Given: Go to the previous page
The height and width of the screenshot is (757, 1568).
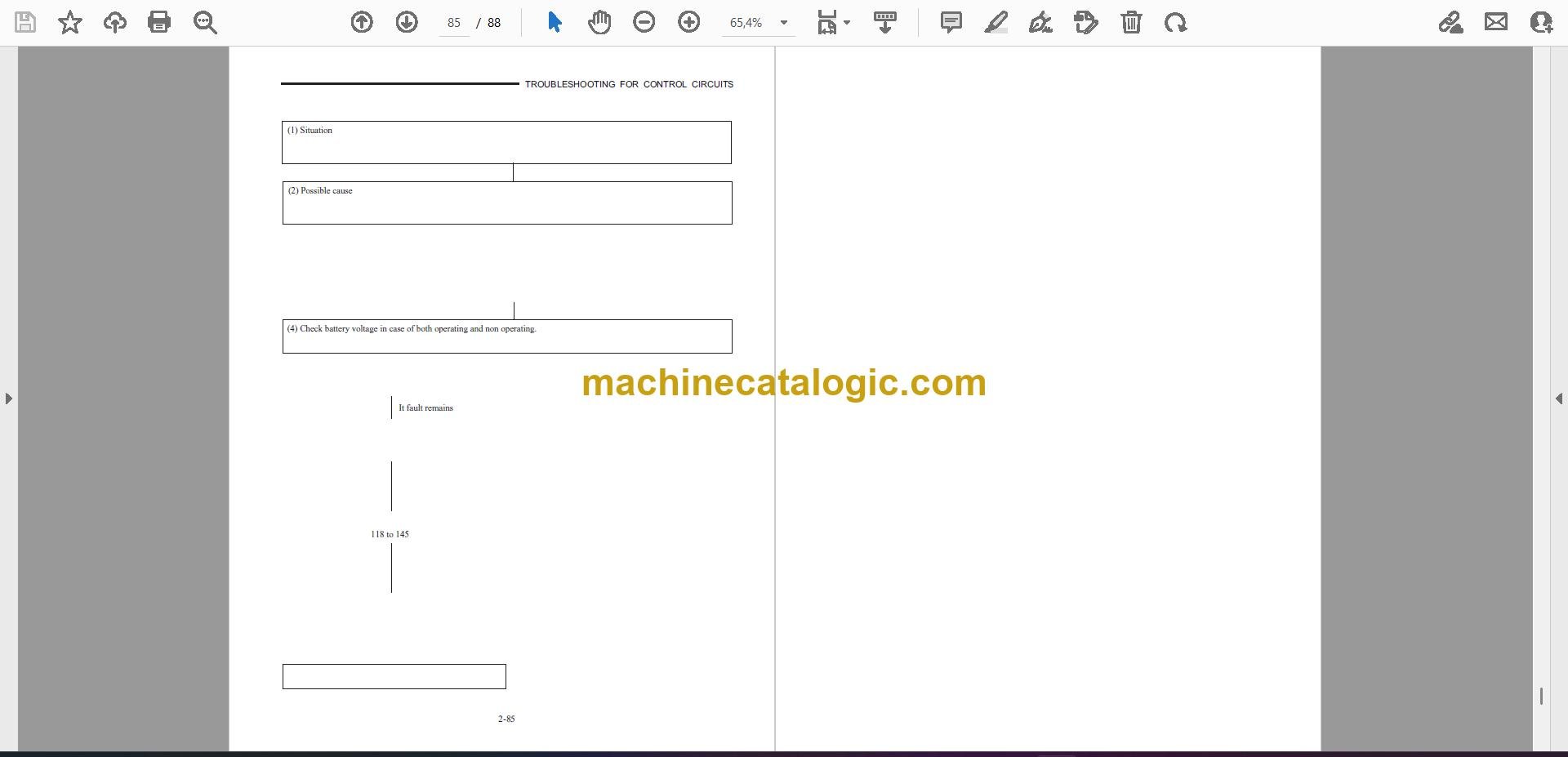Looking at the screenshot, I should [362, 22].
